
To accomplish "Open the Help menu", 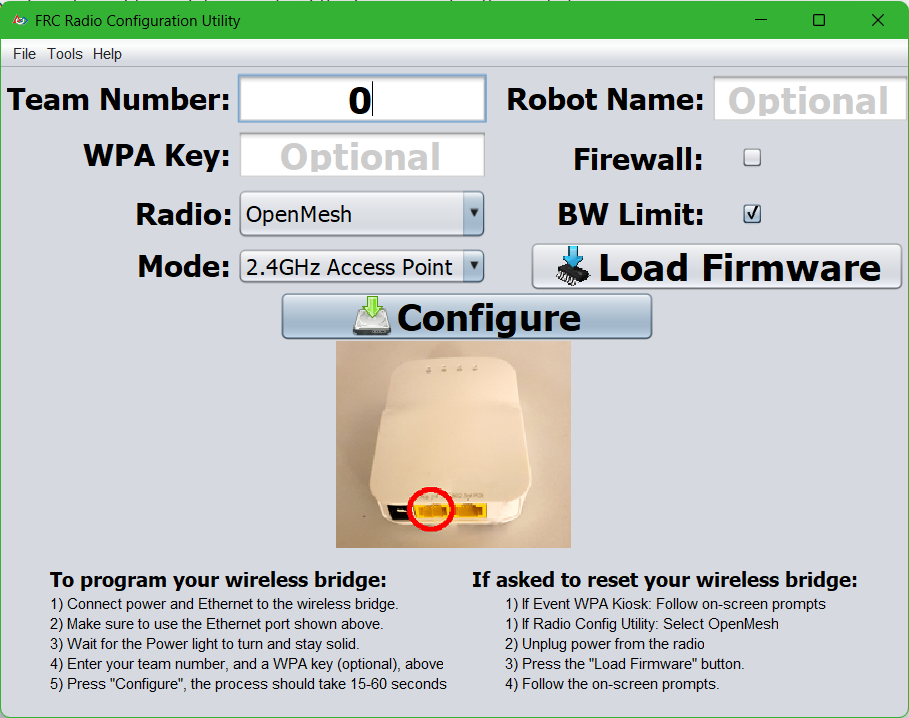I will pyautogui.click(x=106, y=54).
